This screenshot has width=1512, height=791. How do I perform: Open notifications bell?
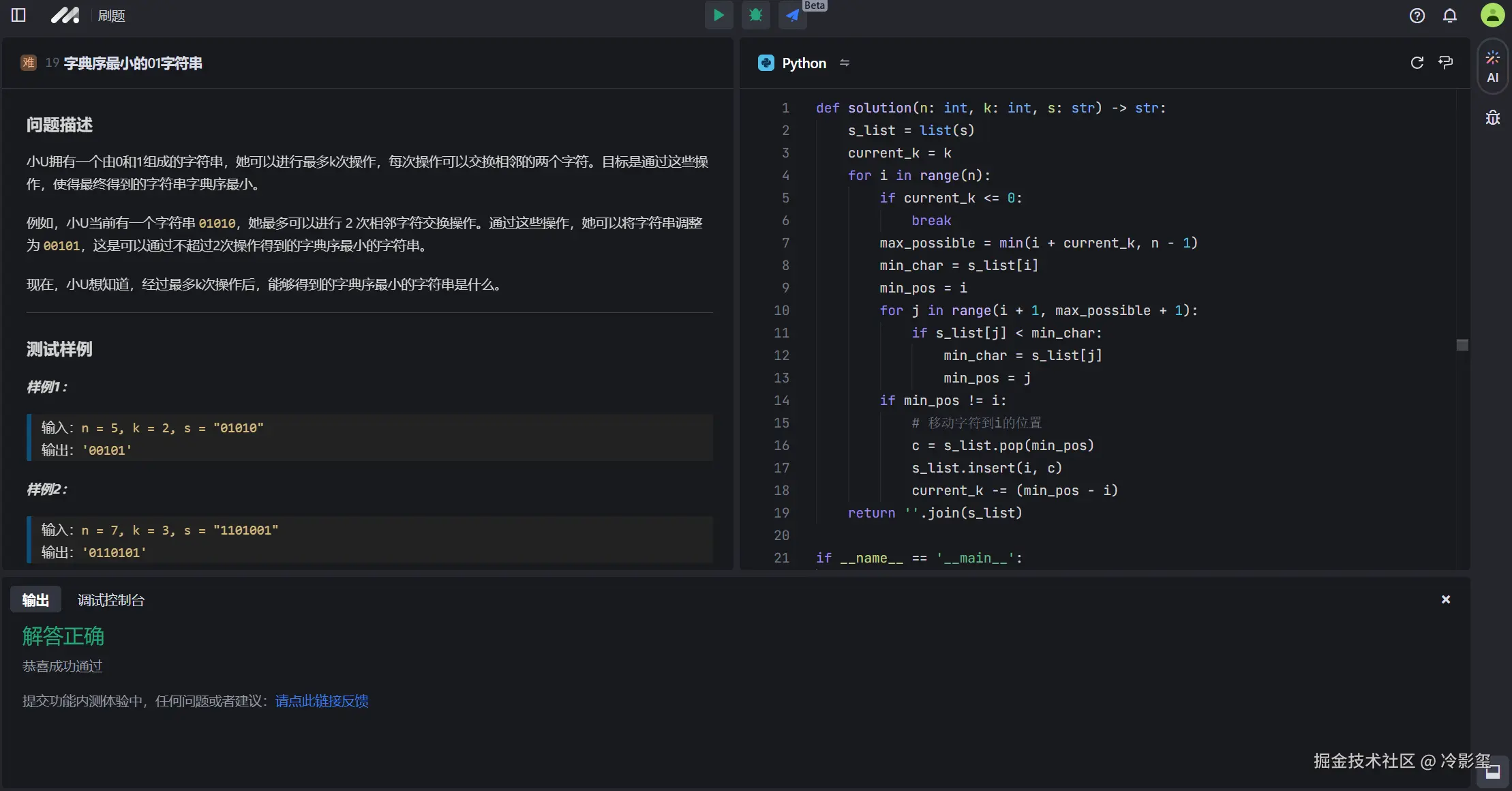(x=1450, y=16)
